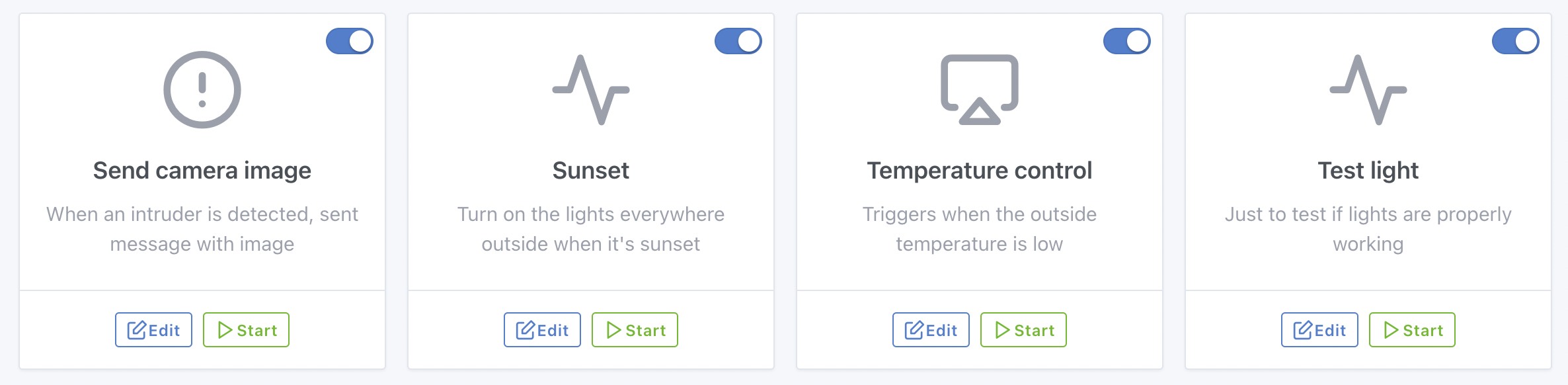Disable the Send camera image automation toggle
Viewport: 1568px width, 385px height.
350,41
